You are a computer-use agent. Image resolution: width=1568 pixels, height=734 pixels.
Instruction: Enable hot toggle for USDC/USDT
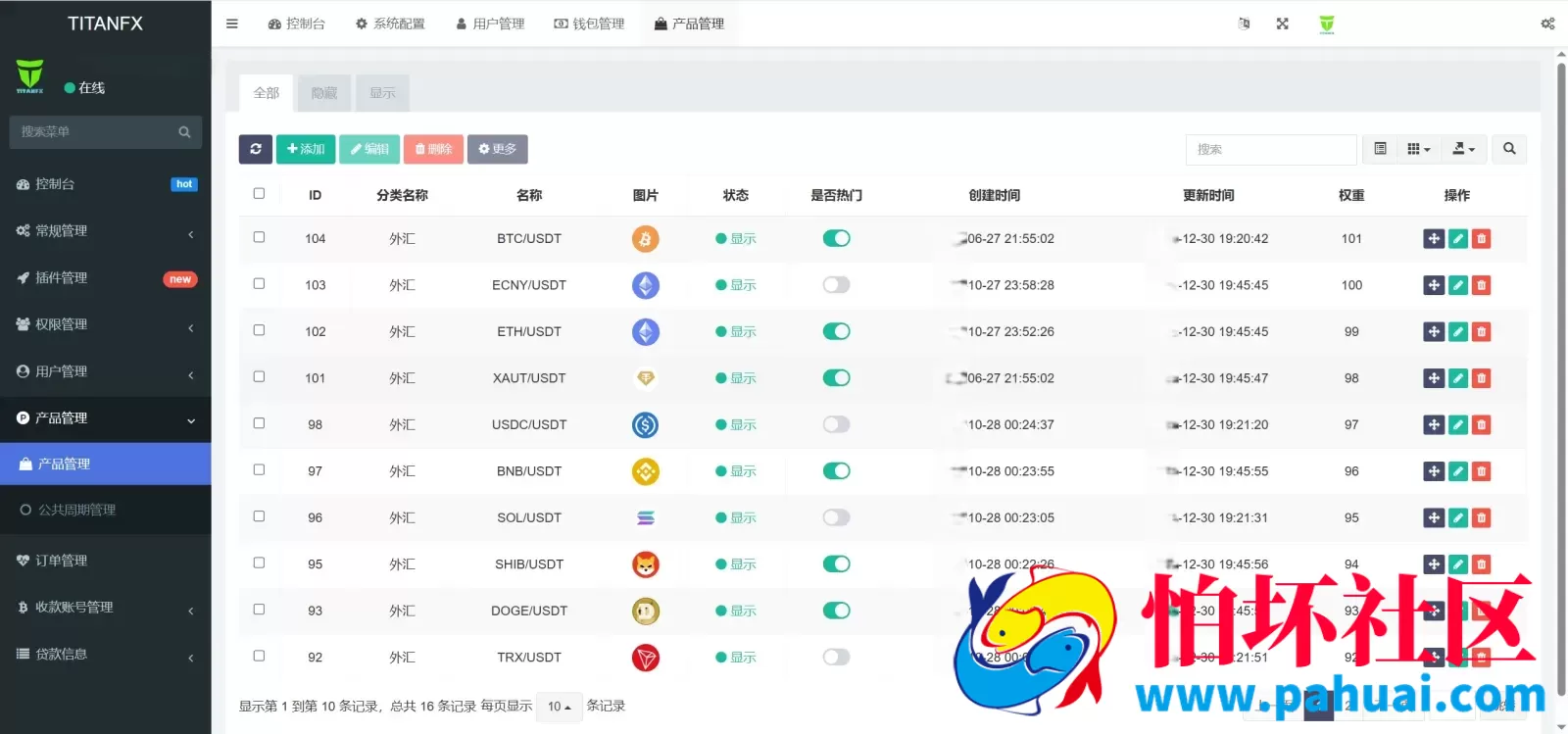coord(836,424)
